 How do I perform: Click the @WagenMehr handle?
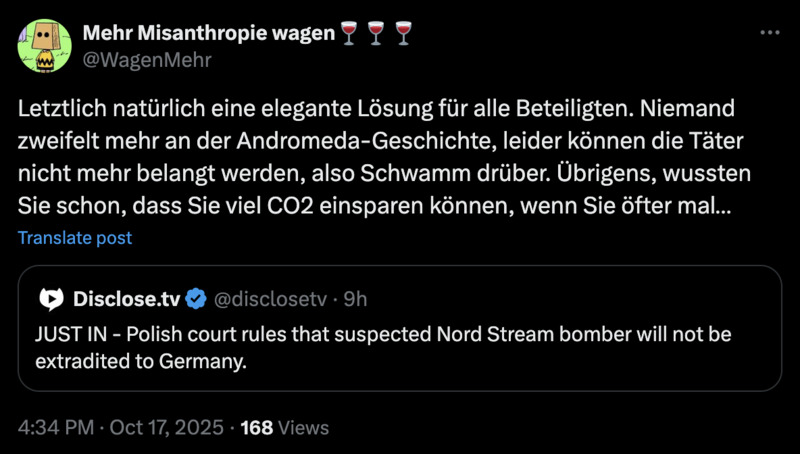(x=146, y=59)
